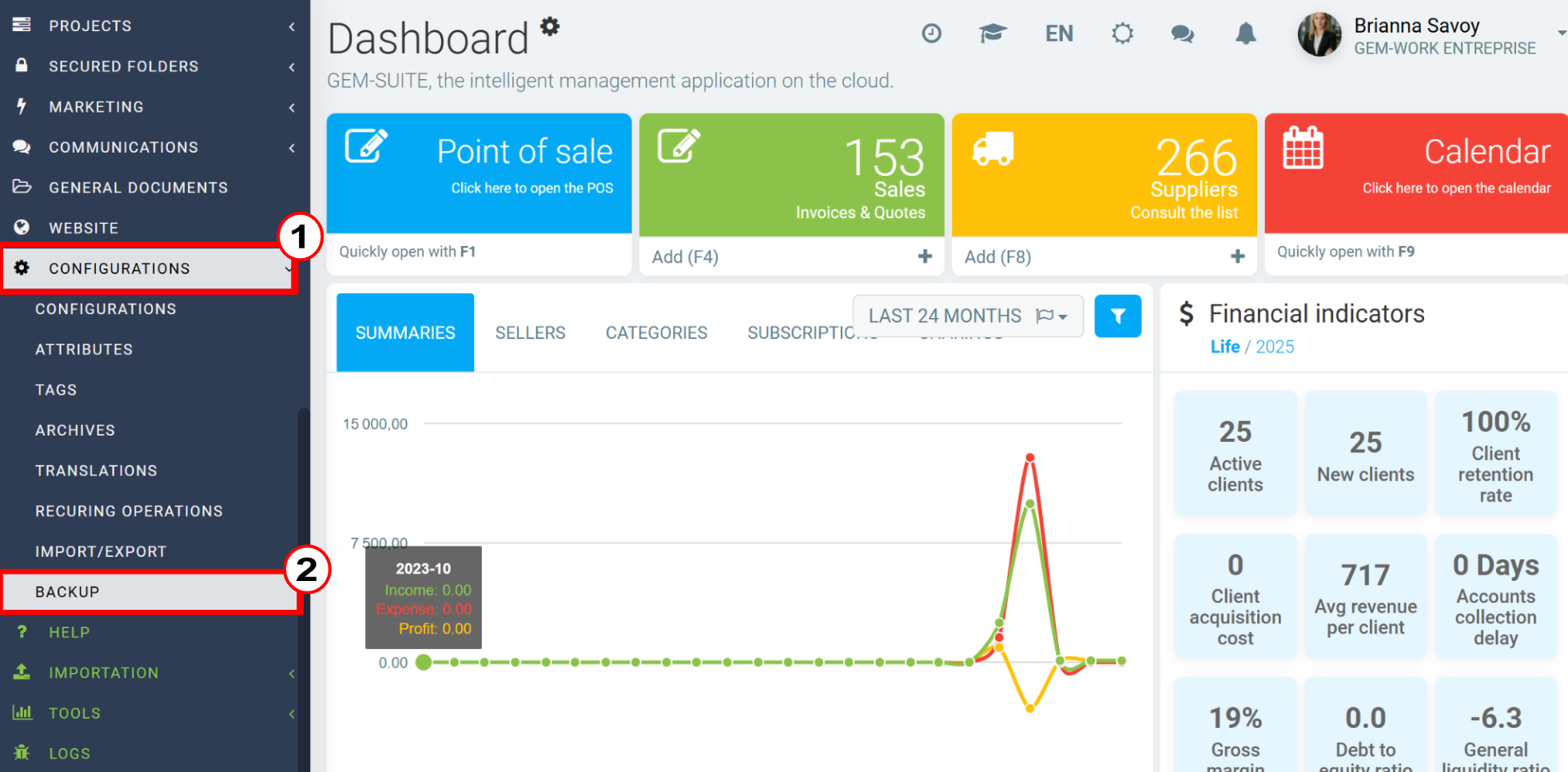The image size is (1568, 772).
Task: Click the Logs bug icon
Action: tap(22, 753)
